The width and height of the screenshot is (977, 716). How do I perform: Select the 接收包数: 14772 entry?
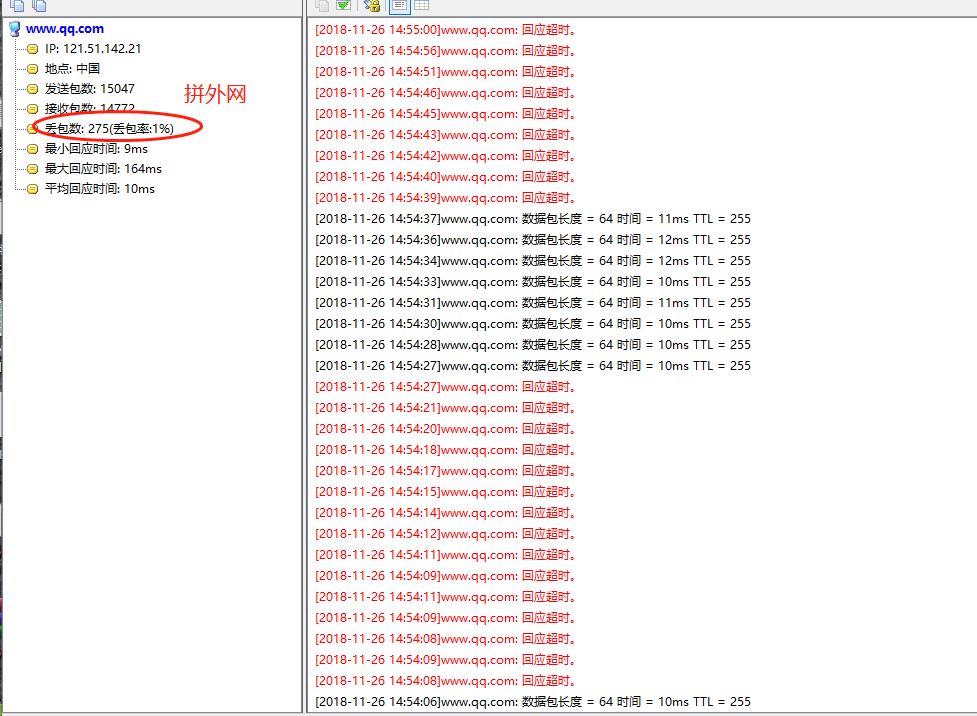[90, 108]
